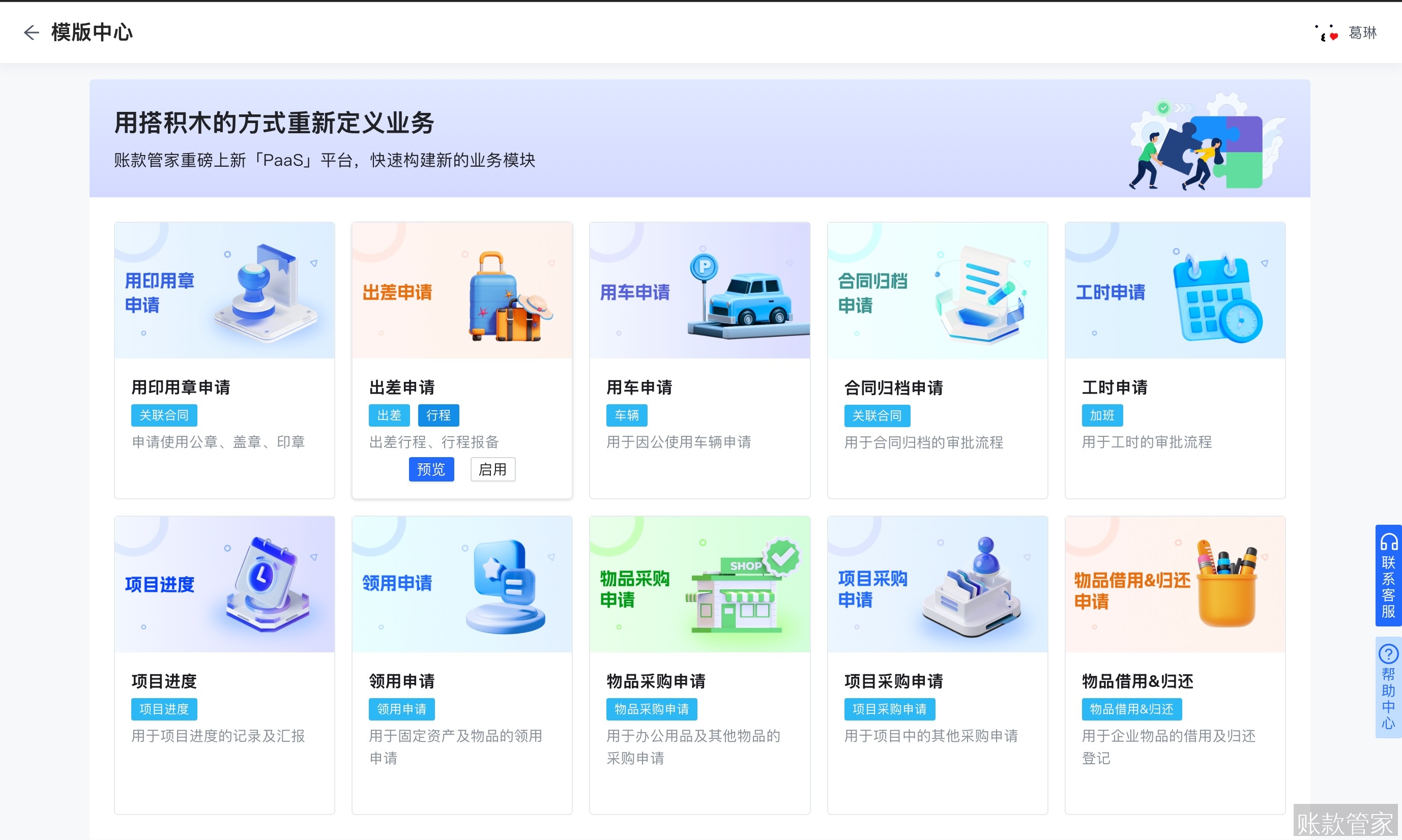
Task: Click the 车辆 tag on 用车申请 card
Action: pos(626,415)
